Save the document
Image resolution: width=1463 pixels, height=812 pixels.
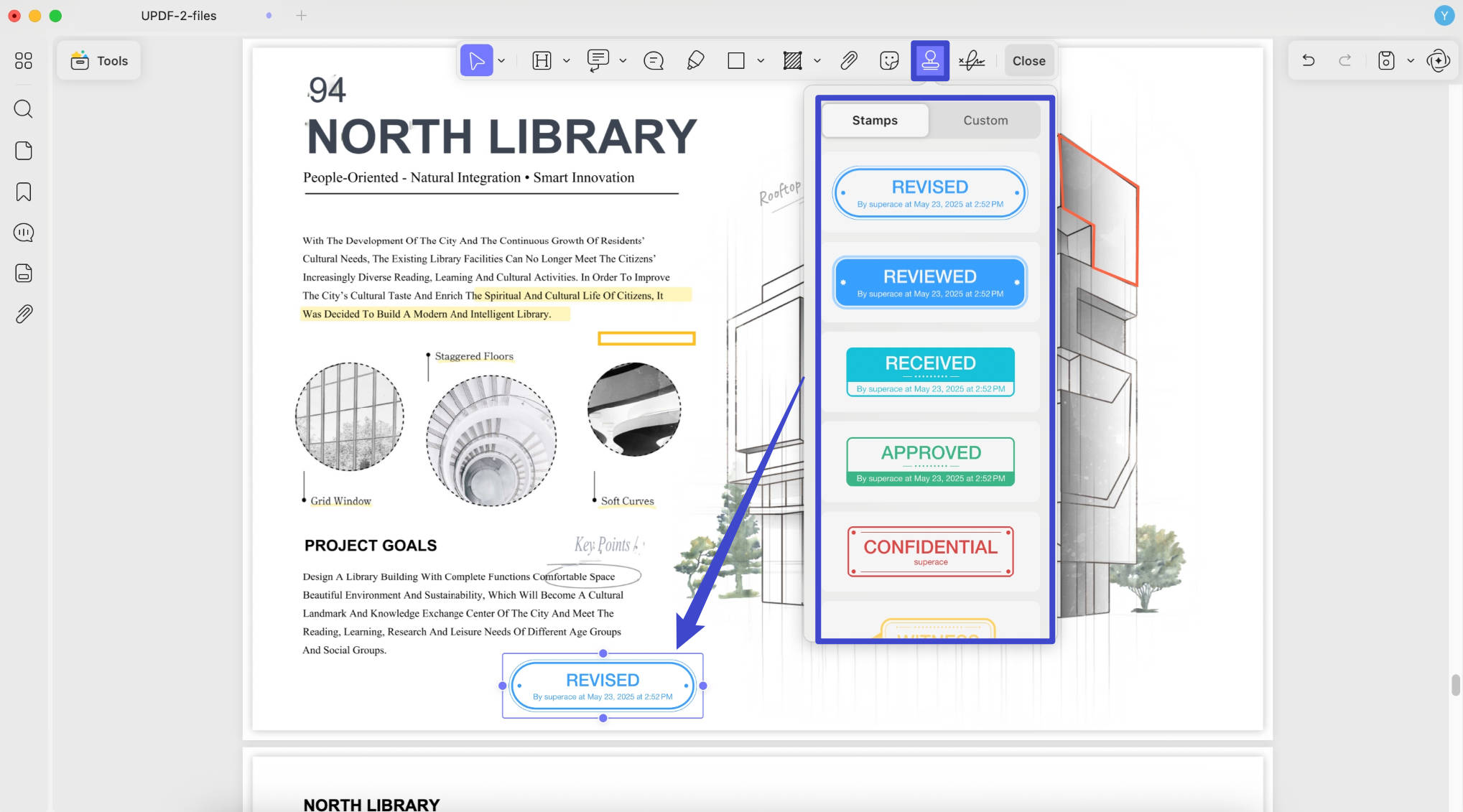(x=1386, y=61)
